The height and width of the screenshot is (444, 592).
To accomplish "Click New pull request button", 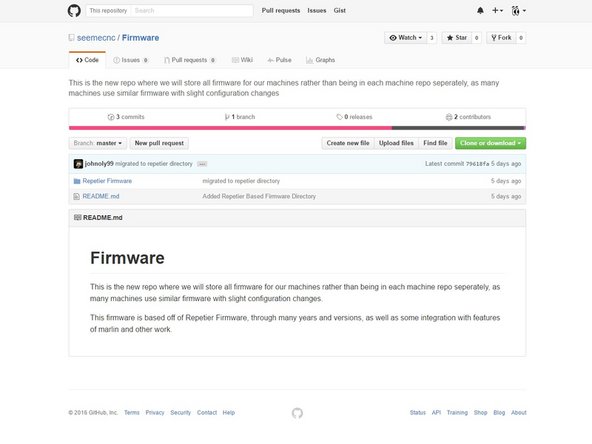I will pos(159,143).
